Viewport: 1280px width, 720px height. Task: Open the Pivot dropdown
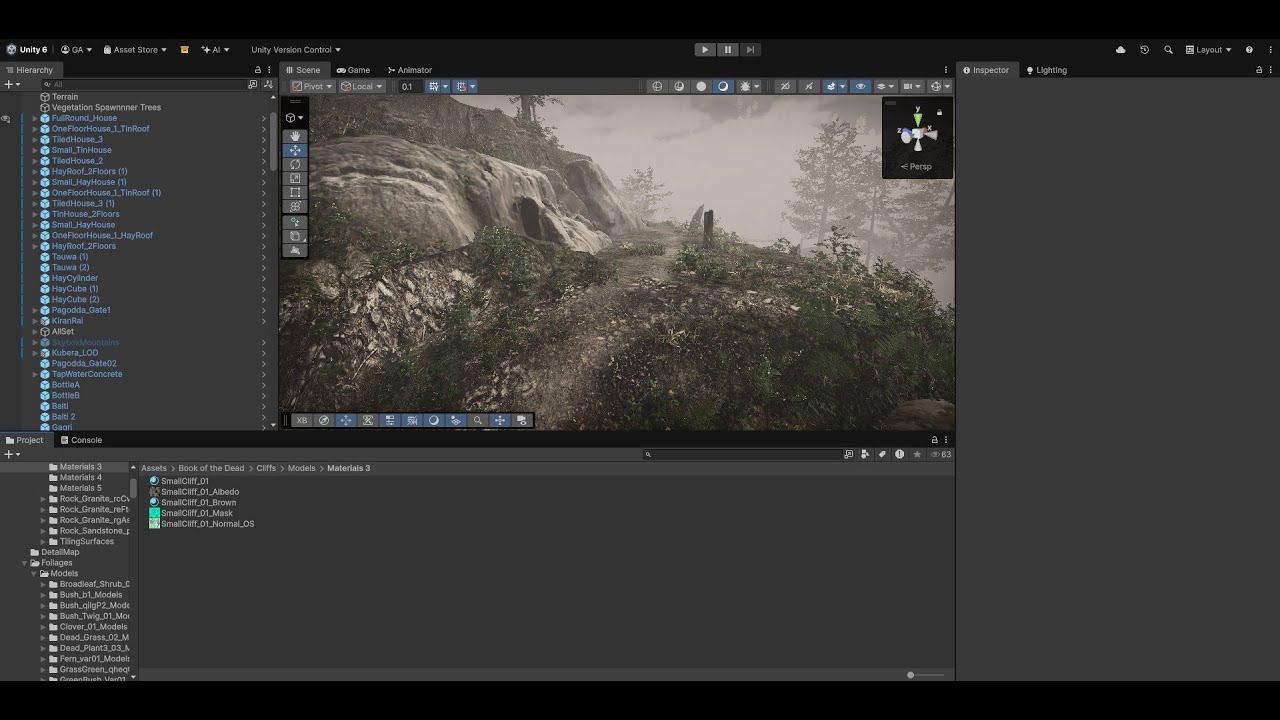pyautogui.click(x=313, y=86)
